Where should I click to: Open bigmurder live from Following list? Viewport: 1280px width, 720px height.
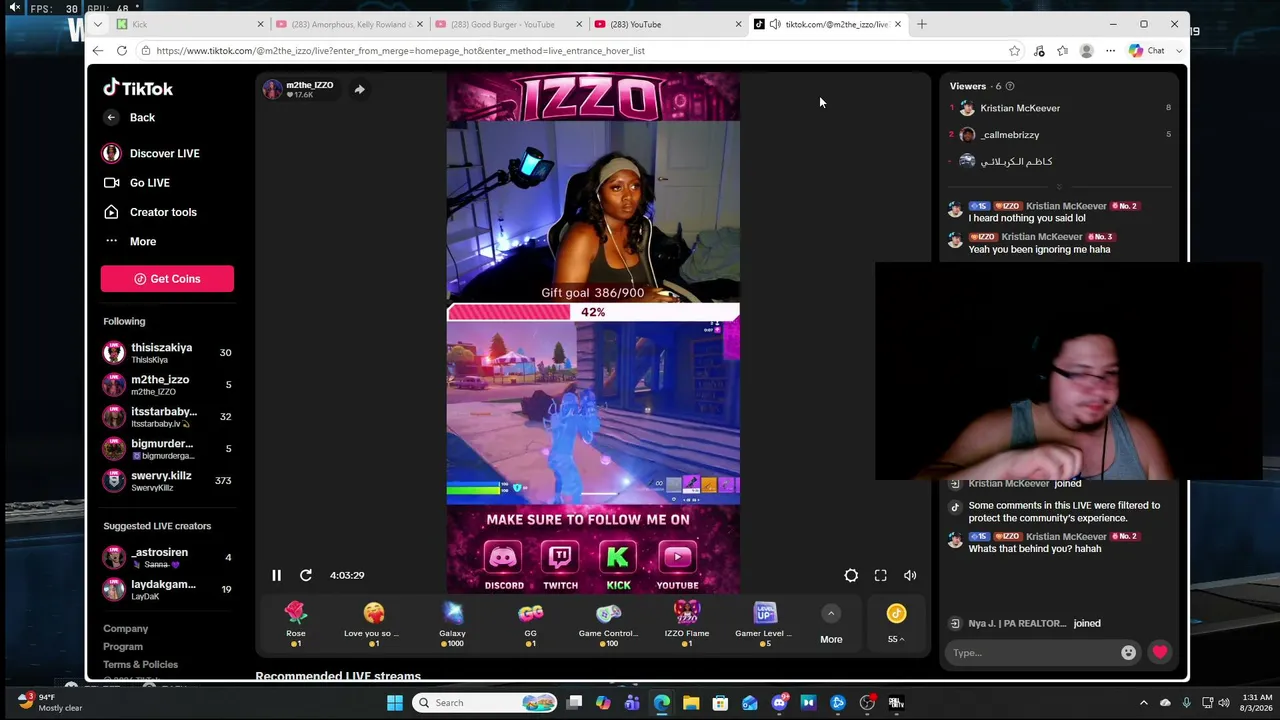167,449
